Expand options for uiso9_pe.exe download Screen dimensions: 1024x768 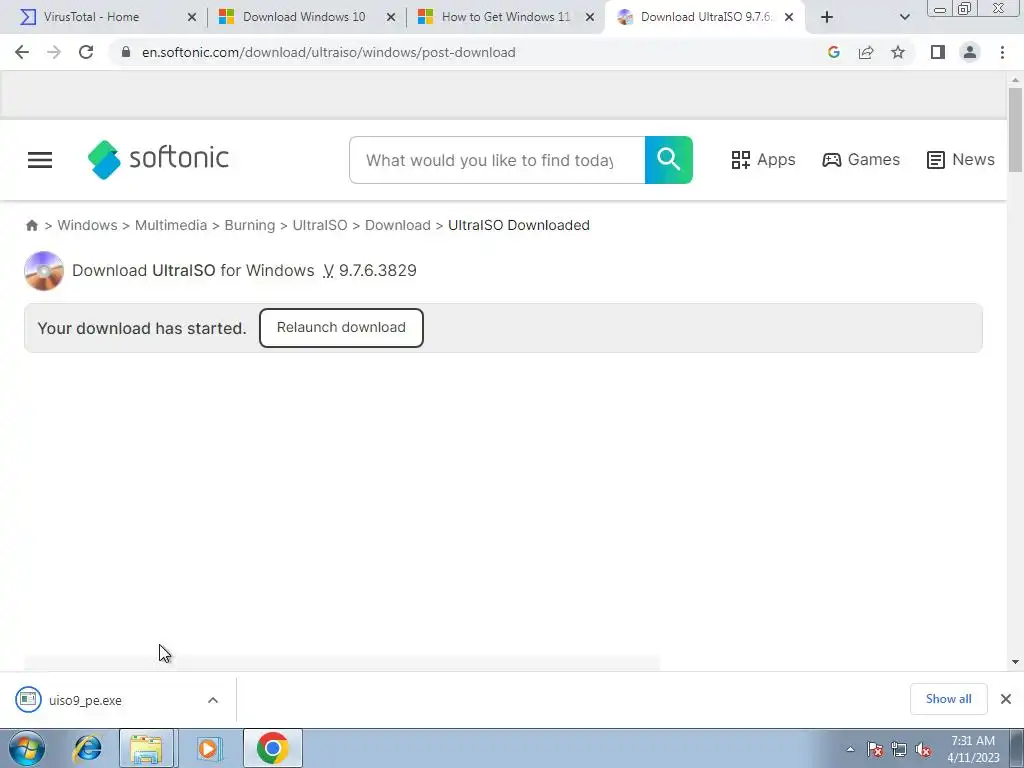coord(213,700)
